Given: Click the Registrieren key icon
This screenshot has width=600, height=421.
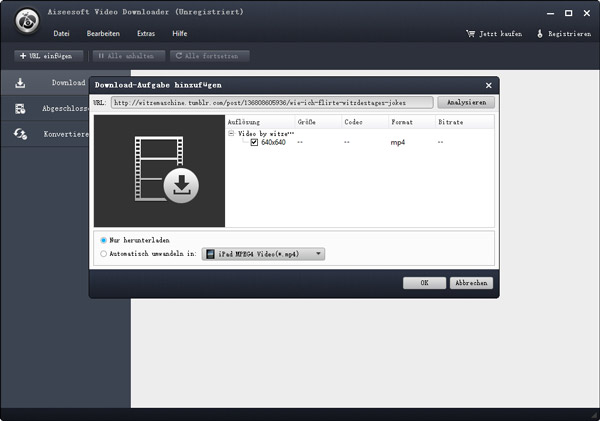Looking at the screenshot, I should tap(540, 33).
